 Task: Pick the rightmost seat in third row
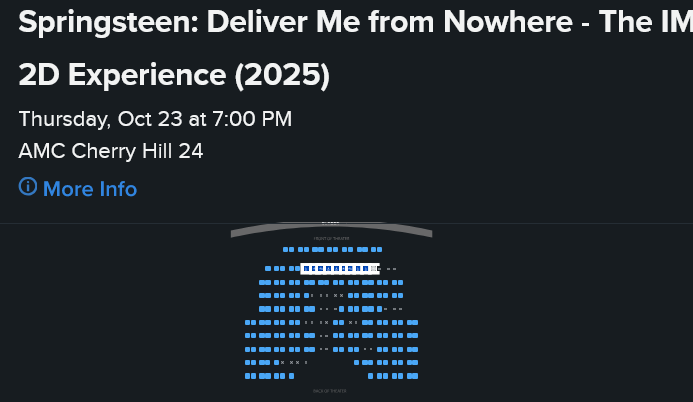(x=401, y=283)
